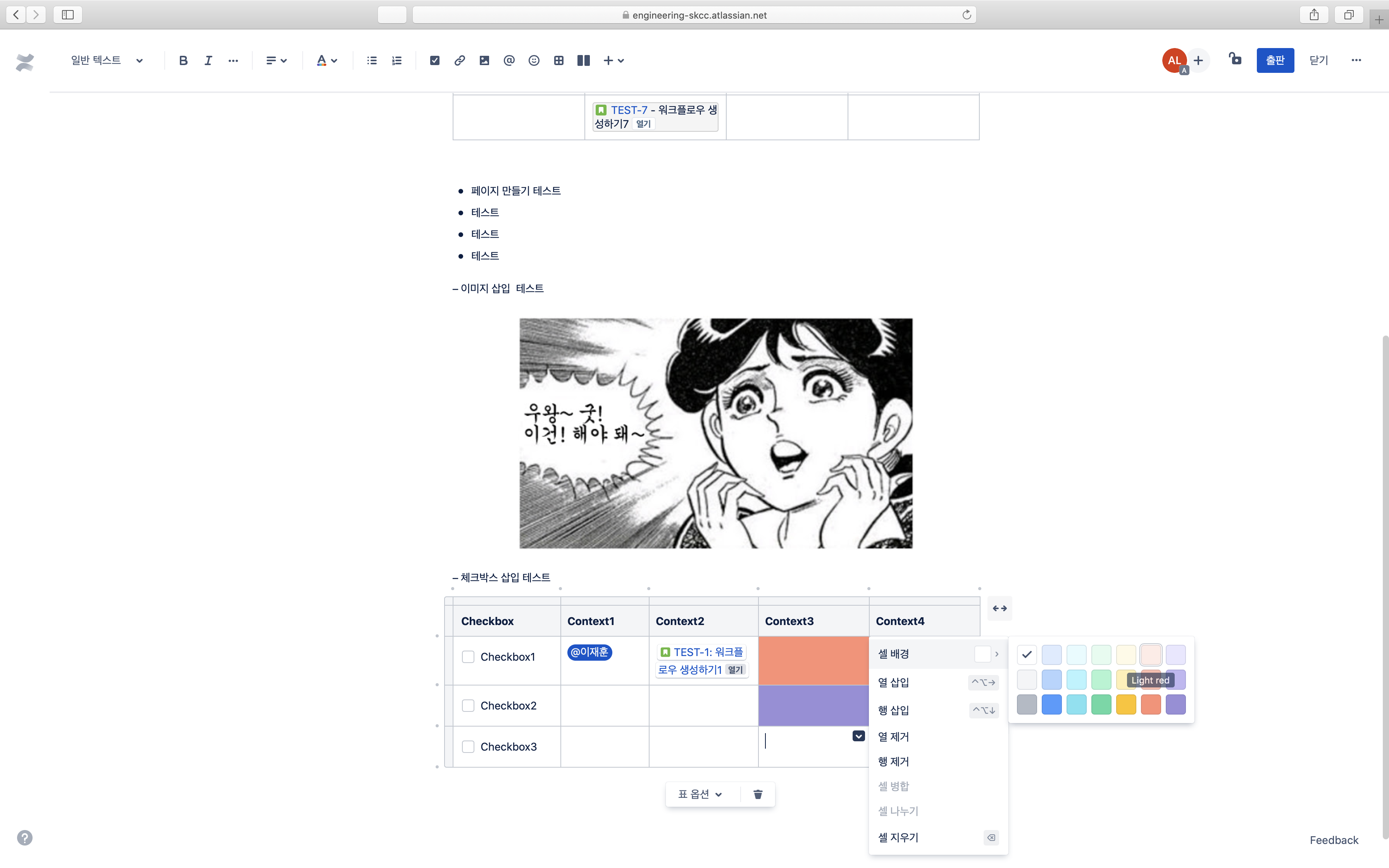Insert a link
1389x868 pixels.
[459, 60]
